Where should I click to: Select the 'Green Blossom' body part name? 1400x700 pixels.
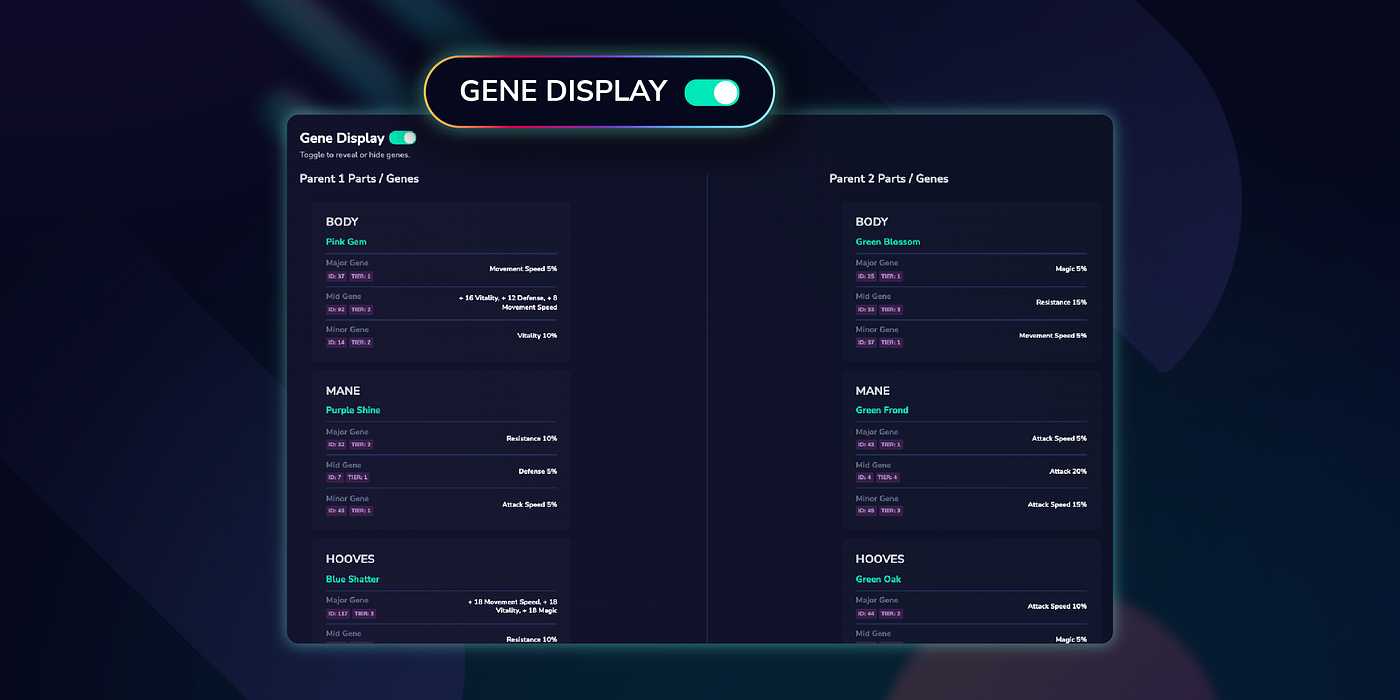pyautogui.click(x=888, y=242)
